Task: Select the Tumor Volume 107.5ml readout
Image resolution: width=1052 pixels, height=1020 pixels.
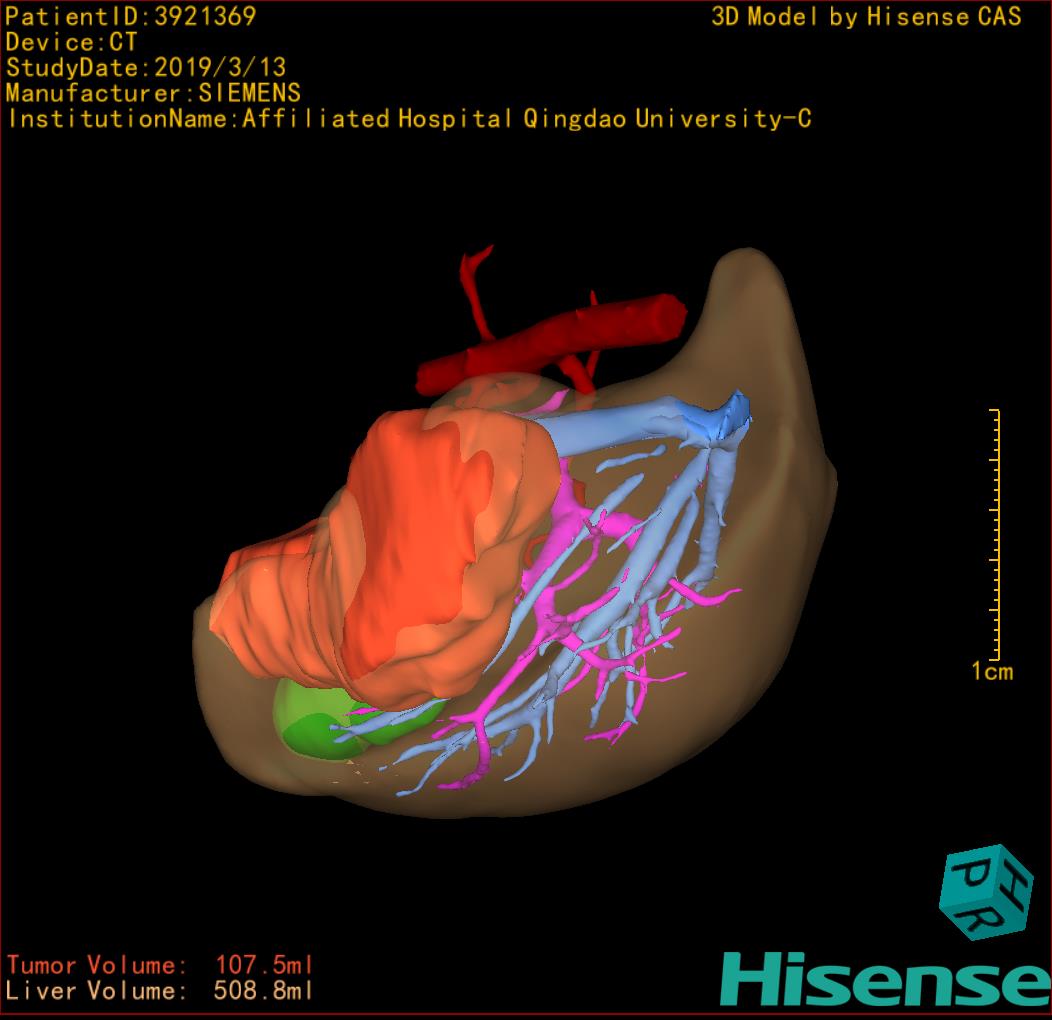Action: click(x=160, y=965)
